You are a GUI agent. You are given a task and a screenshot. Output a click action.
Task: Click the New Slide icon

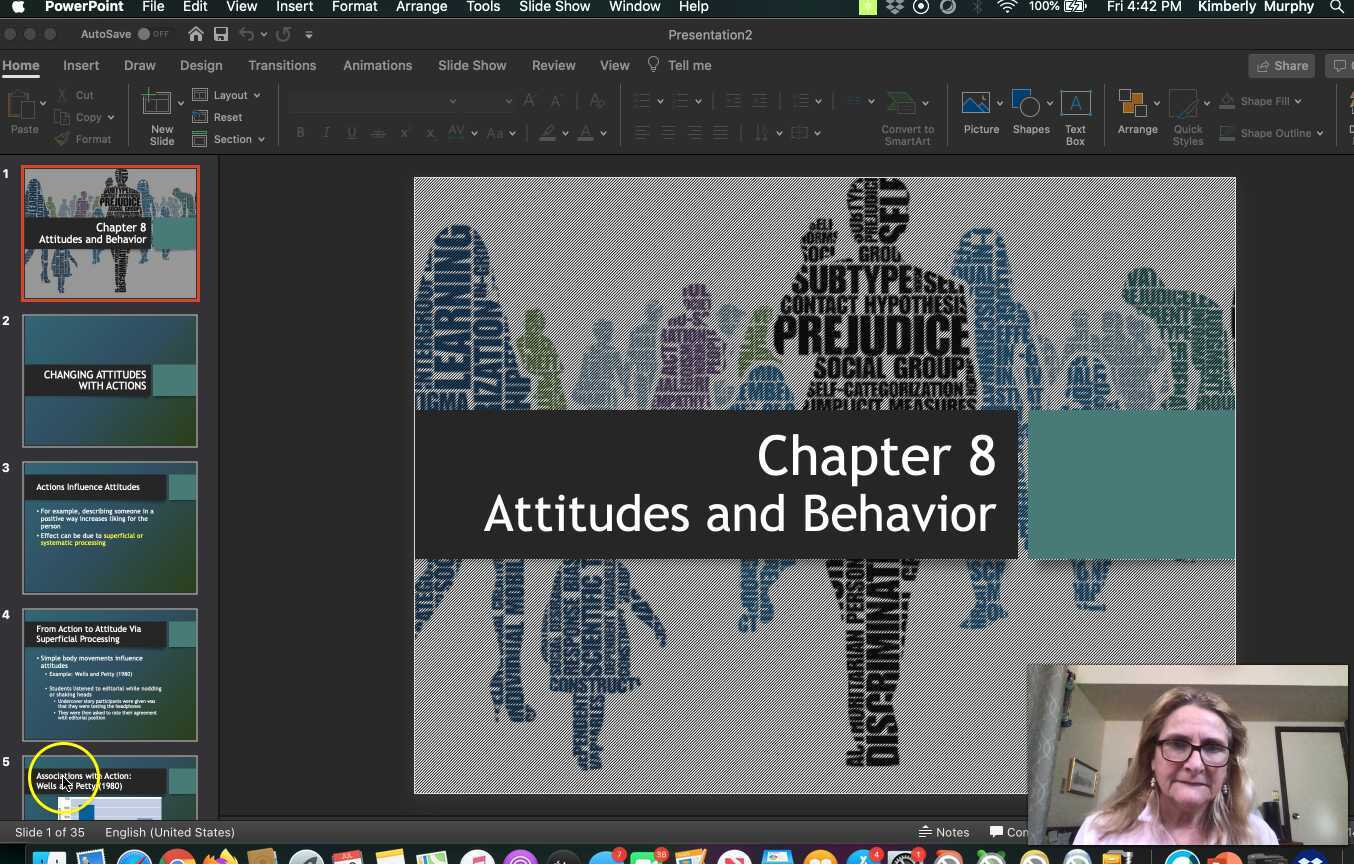click(158, 106)
